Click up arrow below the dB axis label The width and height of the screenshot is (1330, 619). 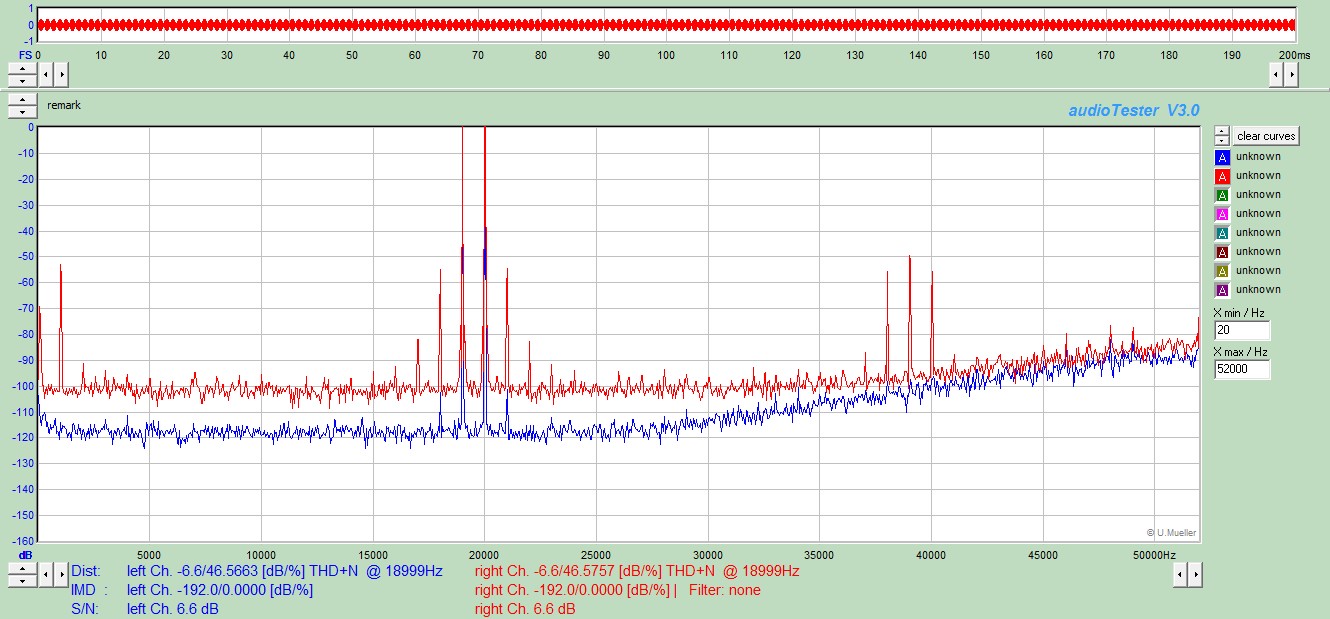tap(22, 568)
